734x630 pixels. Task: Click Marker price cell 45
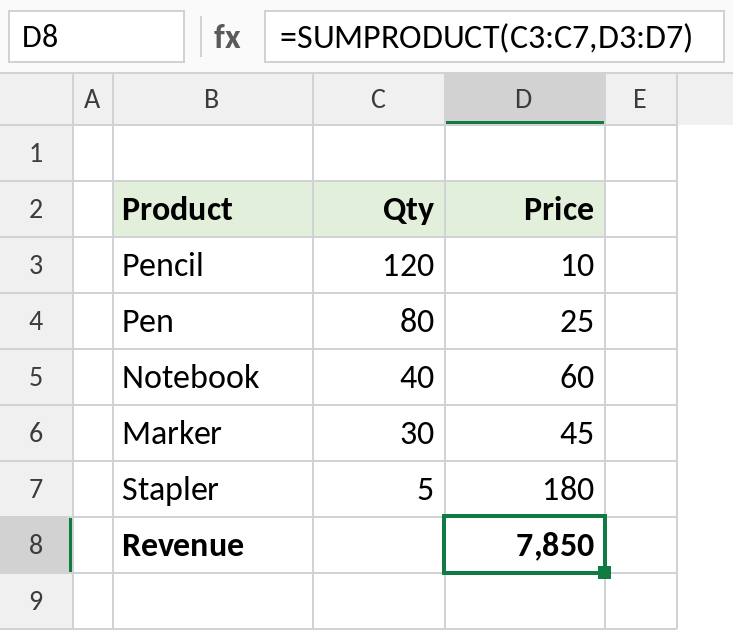(x=525, y=433)
